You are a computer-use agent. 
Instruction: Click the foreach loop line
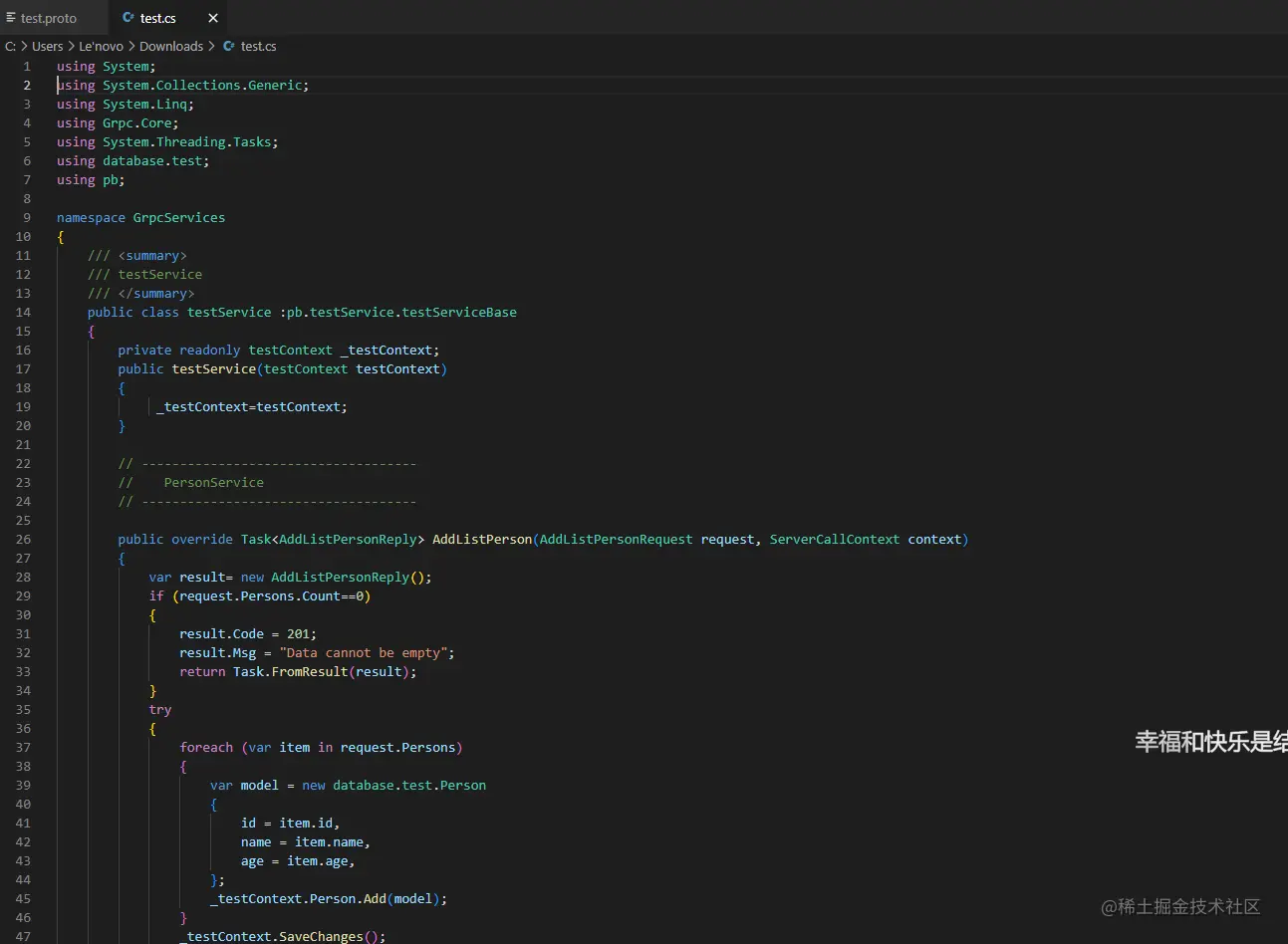(x=321, y=747)
